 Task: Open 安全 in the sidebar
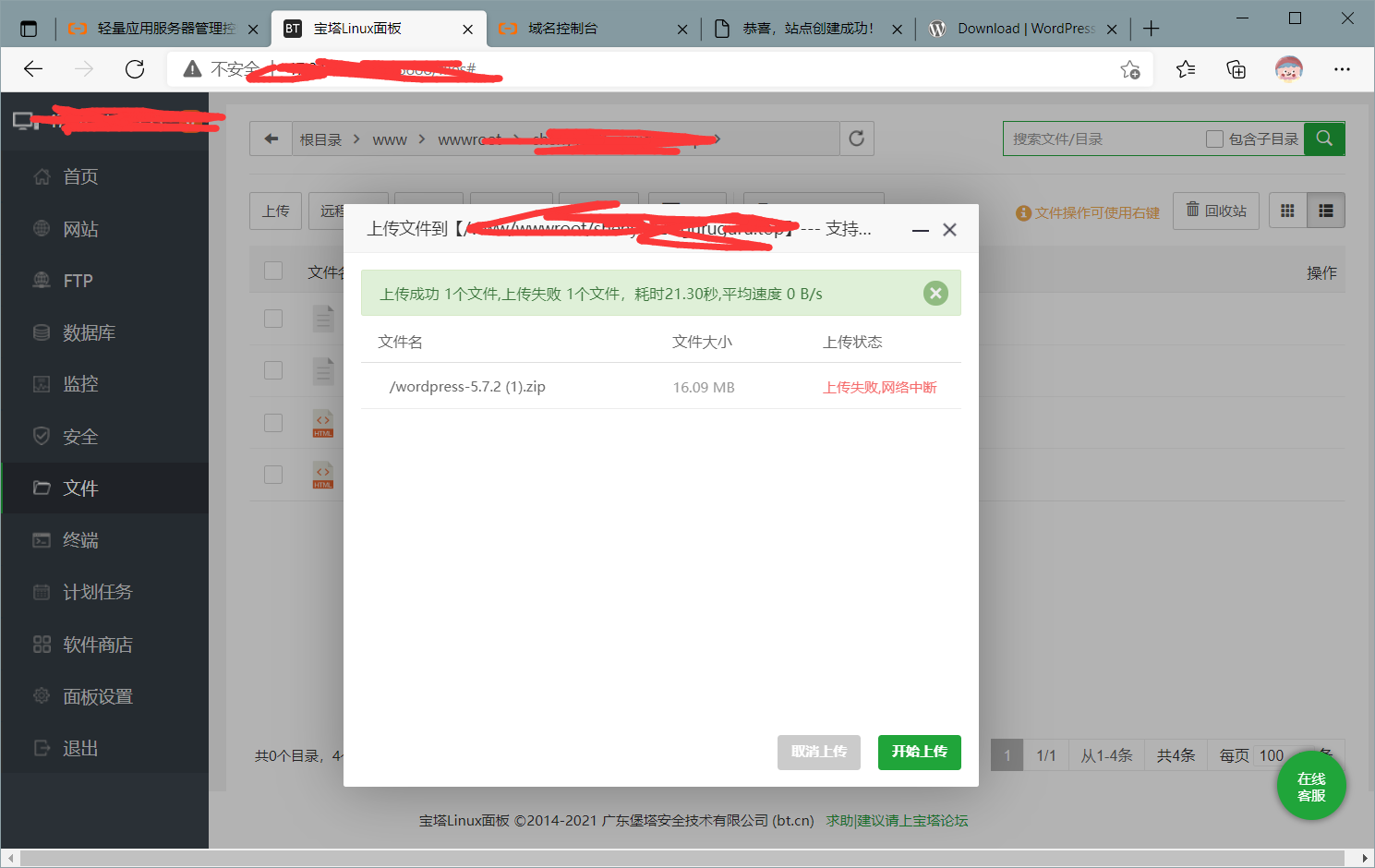(105, 436)
